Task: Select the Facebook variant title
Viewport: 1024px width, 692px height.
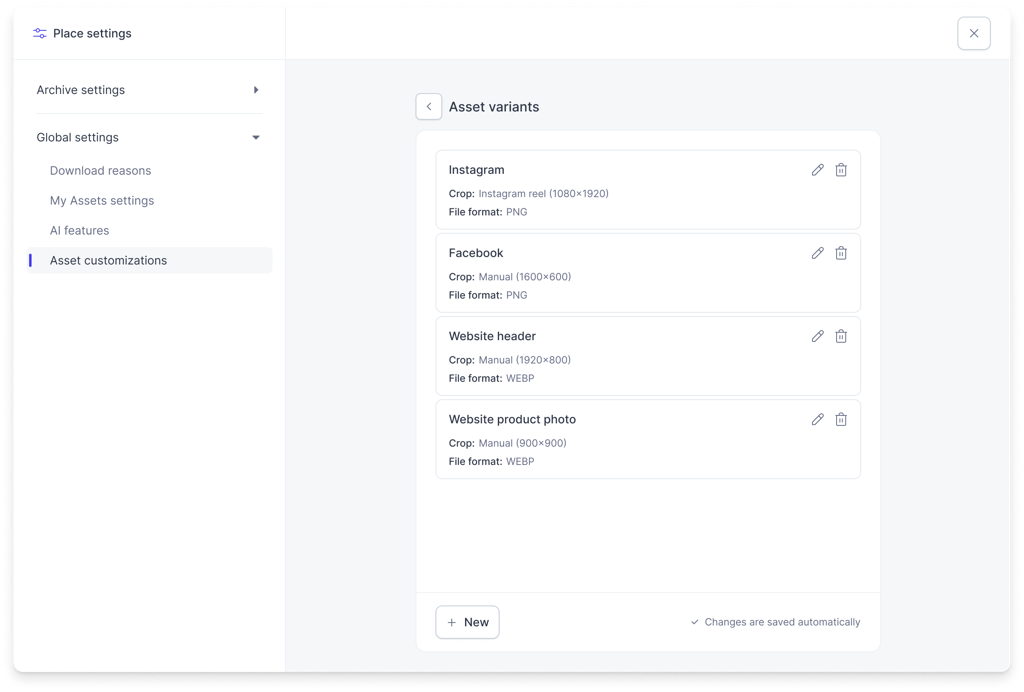Action: pos(475,253)
